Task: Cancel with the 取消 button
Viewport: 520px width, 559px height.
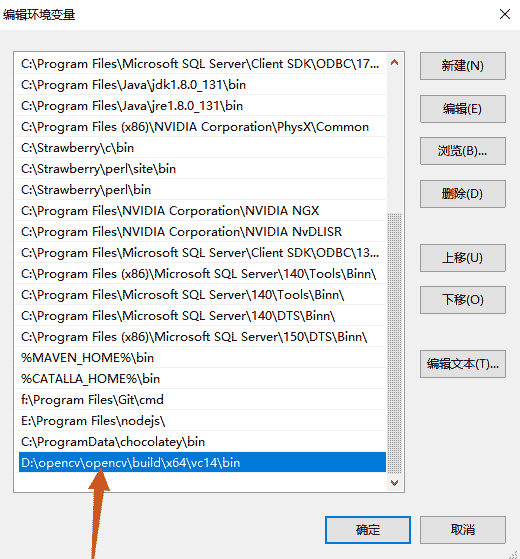Action: (x=463, y=530)
